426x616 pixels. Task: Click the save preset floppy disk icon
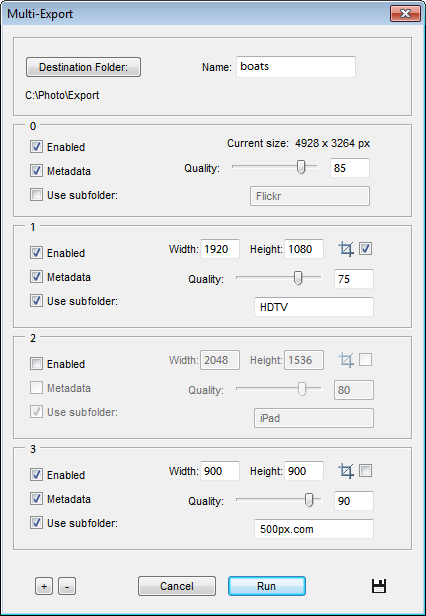379,586
